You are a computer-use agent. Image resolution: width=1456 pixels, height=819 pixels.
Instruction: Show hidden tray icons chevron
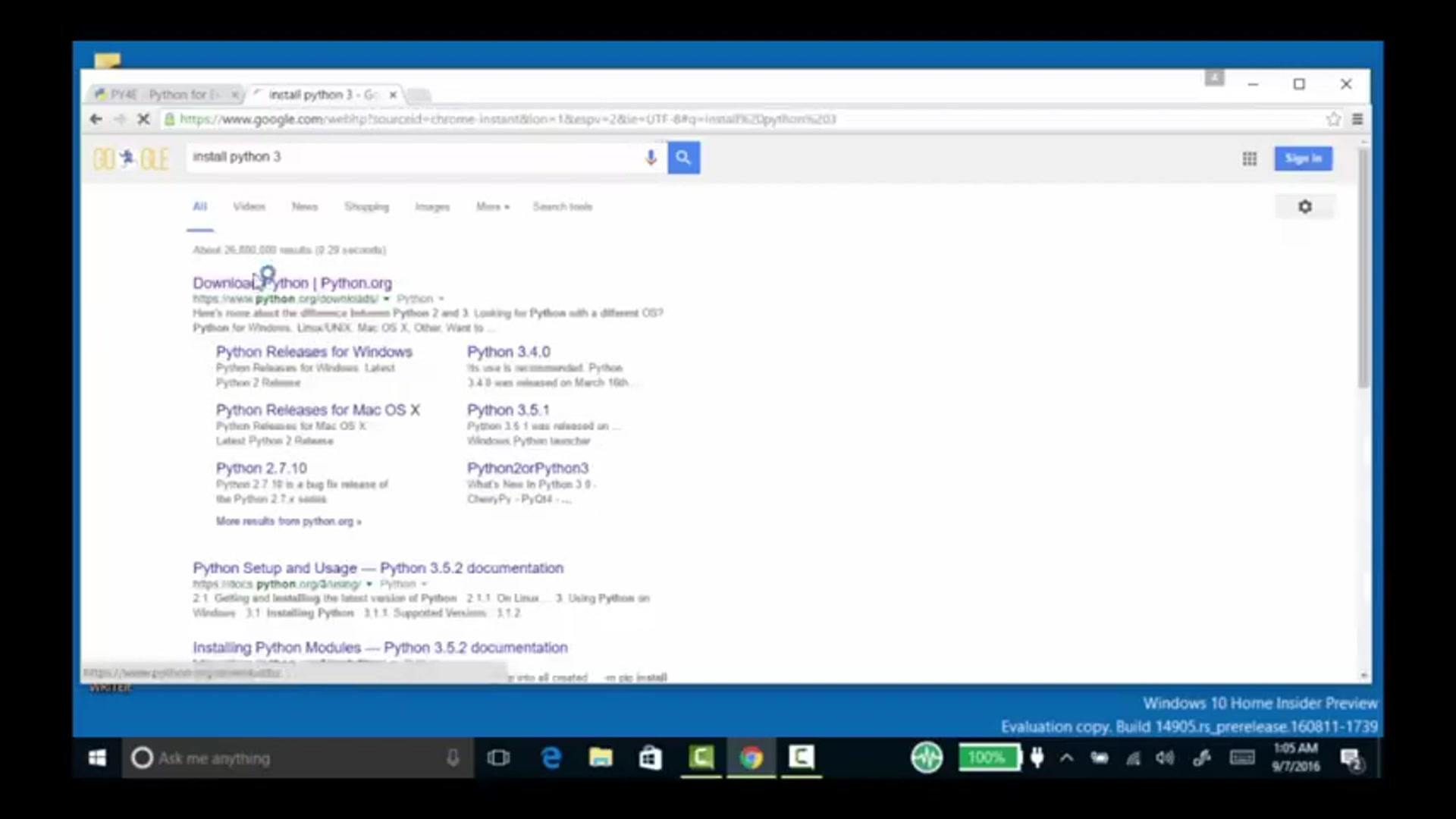1066,758
